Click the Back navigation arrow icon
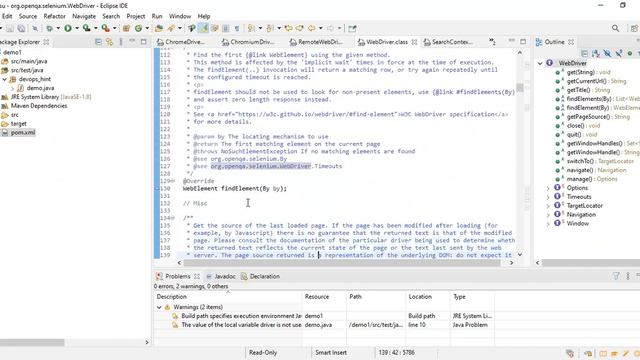This screenshot has height=360, width=640. point(312,28)
